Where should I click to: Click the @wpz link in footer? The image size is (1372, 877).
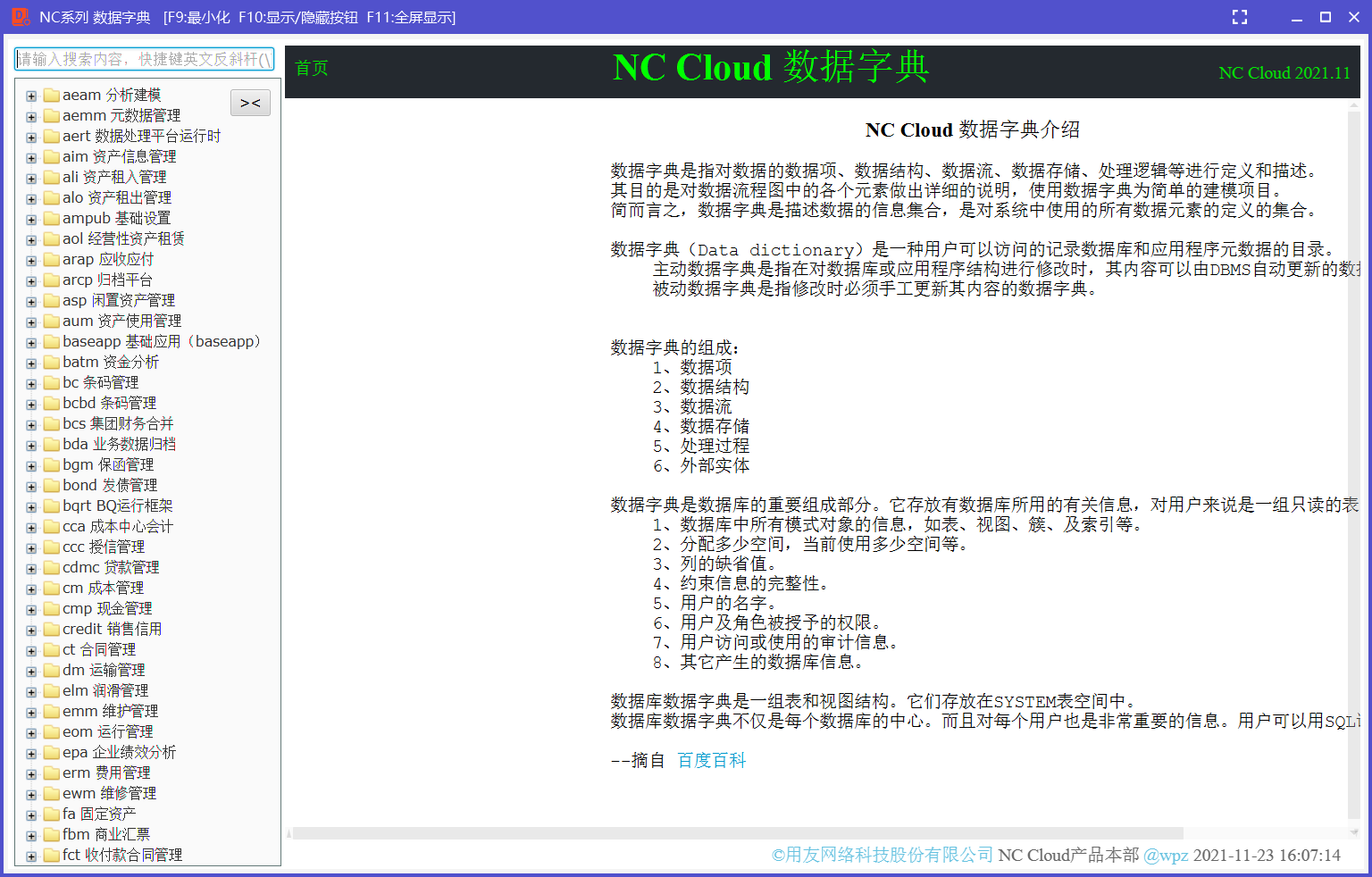1166,855
